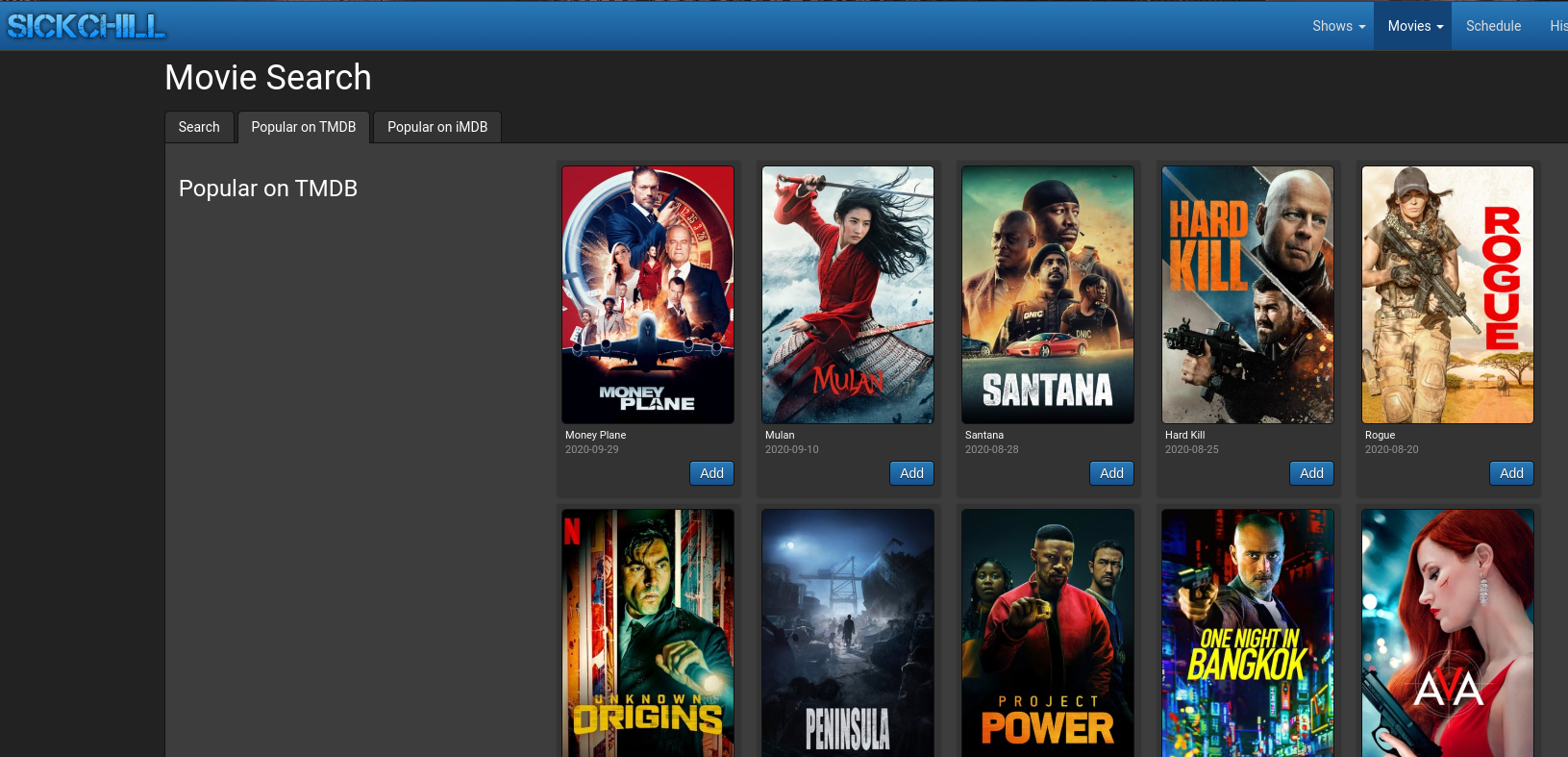This screenshot has height=757, width=1568.
Task: Open the Project Power poster
Action: [1048, 633]
